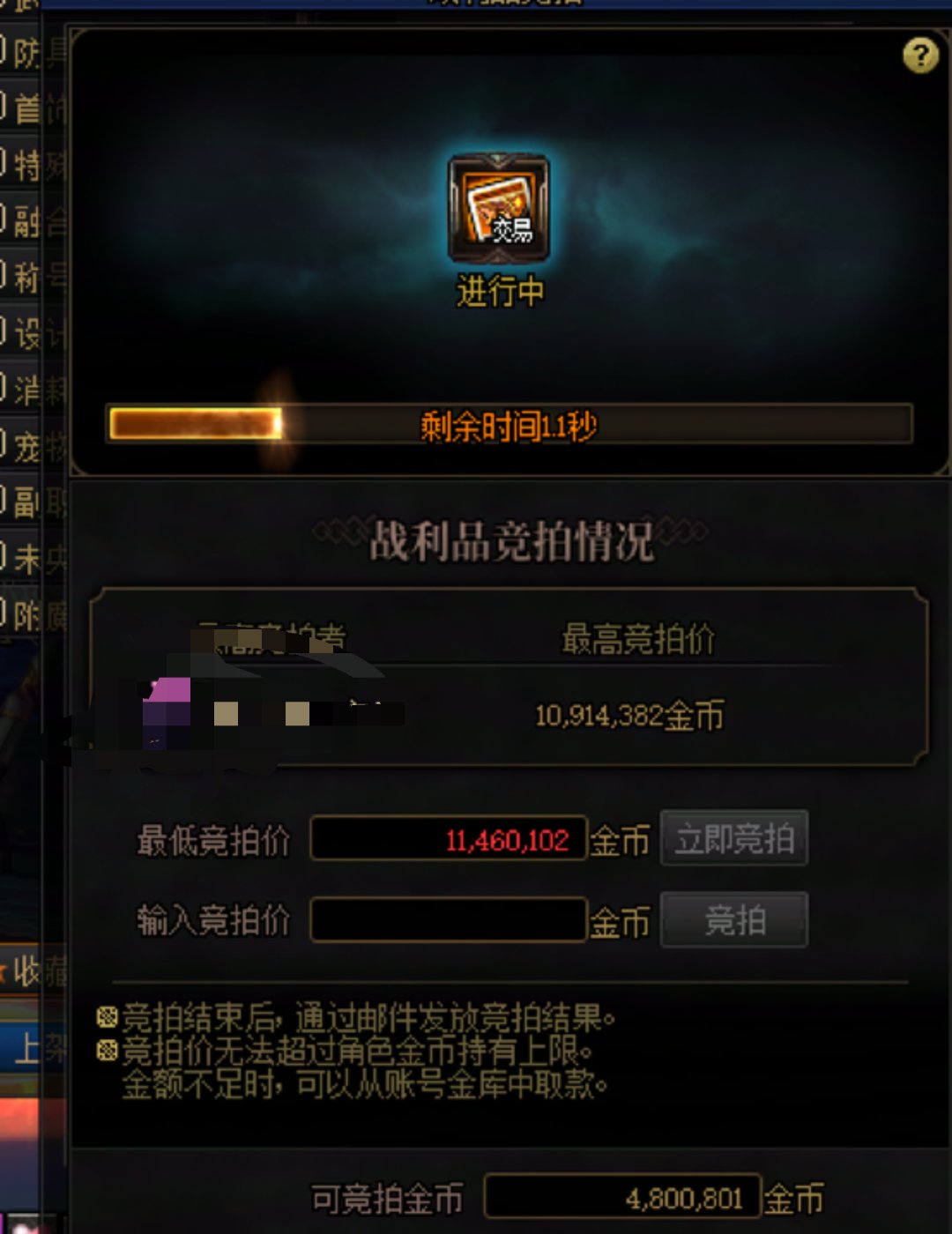Screen dimensions: 952x1234
Task: Switch to the 副职 sidebar category
Action: pyautogui.click(x=33, y=502)
